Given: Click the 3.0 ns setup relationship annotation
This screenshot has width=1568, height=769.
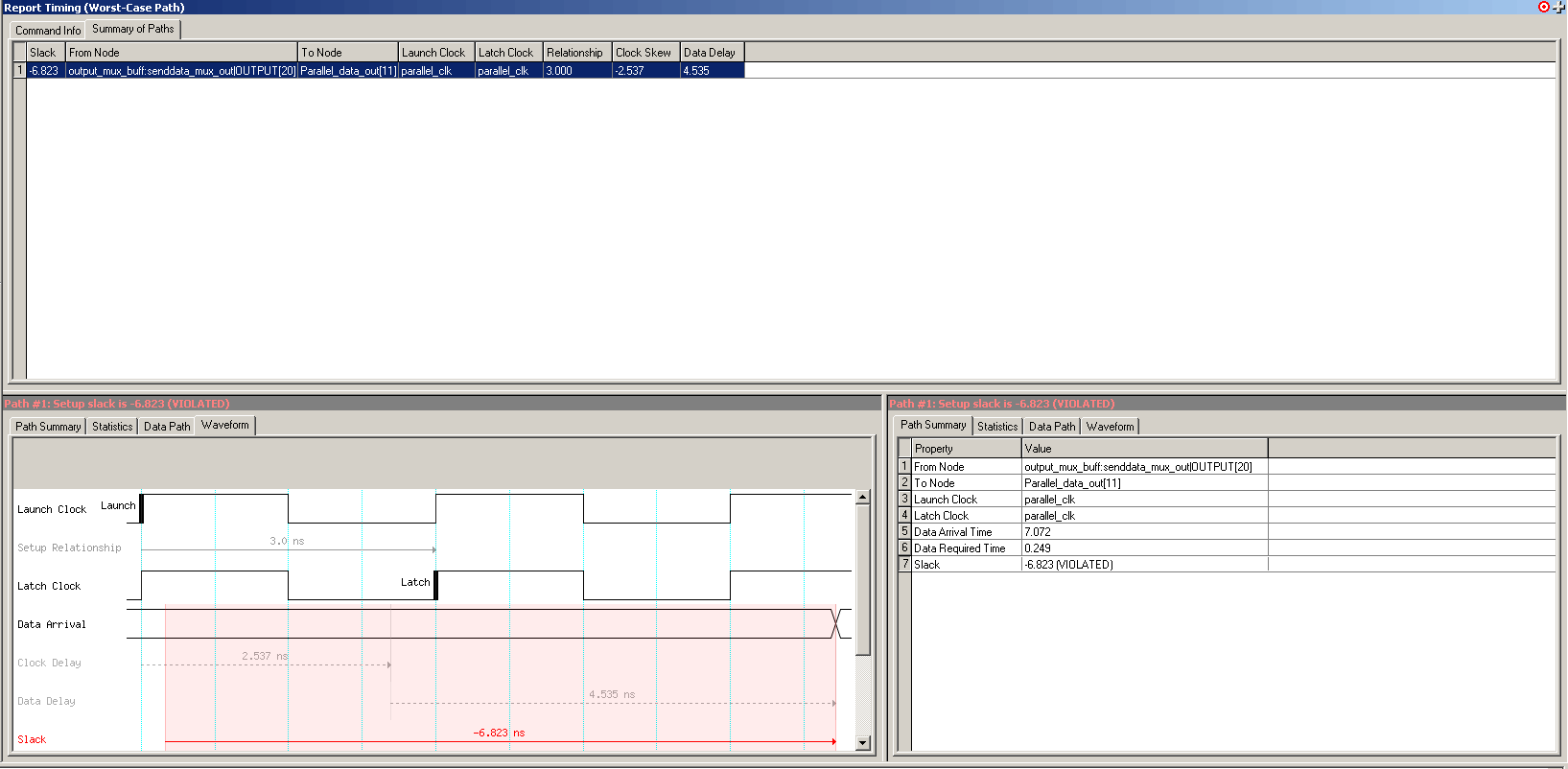Looking at the screenshot, I should [x=287, y=541].
